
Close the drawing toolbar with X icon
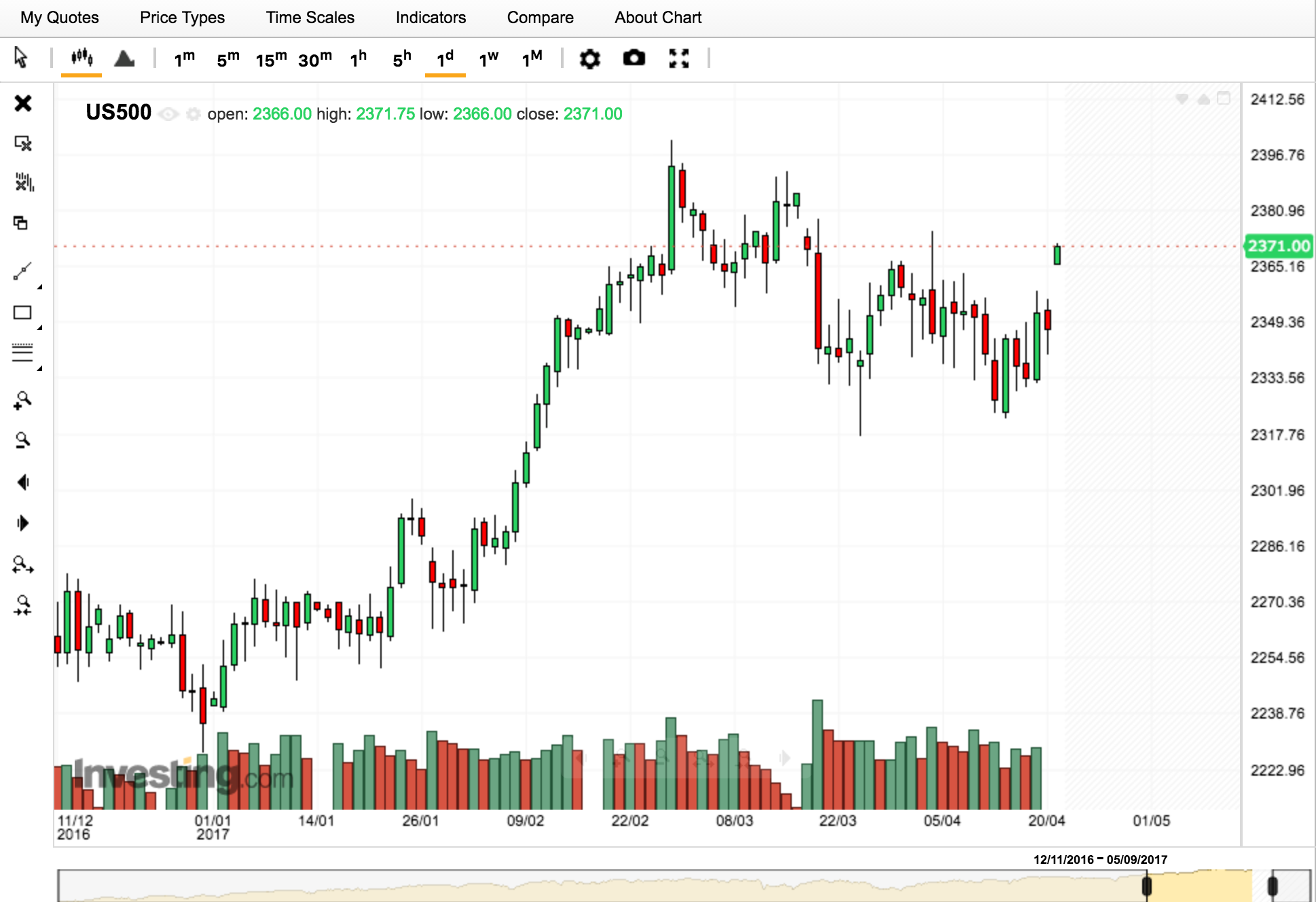(23, 103)
